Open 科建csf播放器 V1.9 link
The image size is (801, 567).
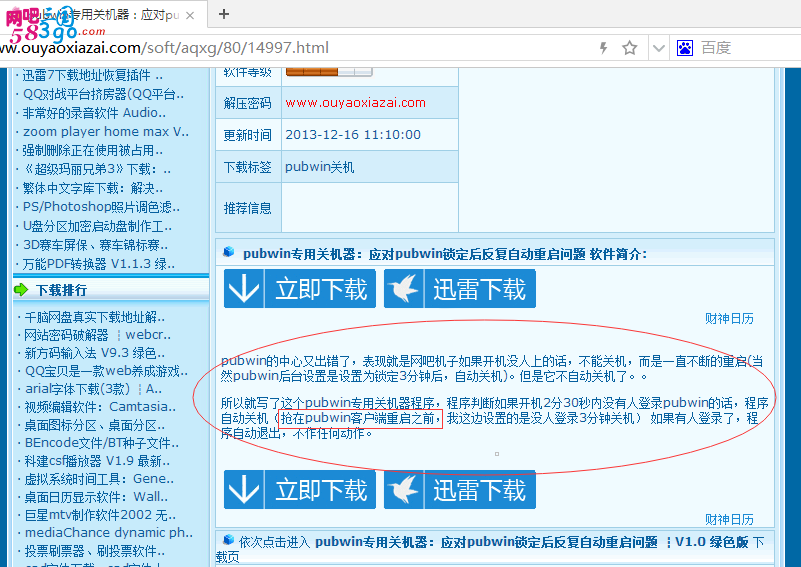(x=97, y=461)
